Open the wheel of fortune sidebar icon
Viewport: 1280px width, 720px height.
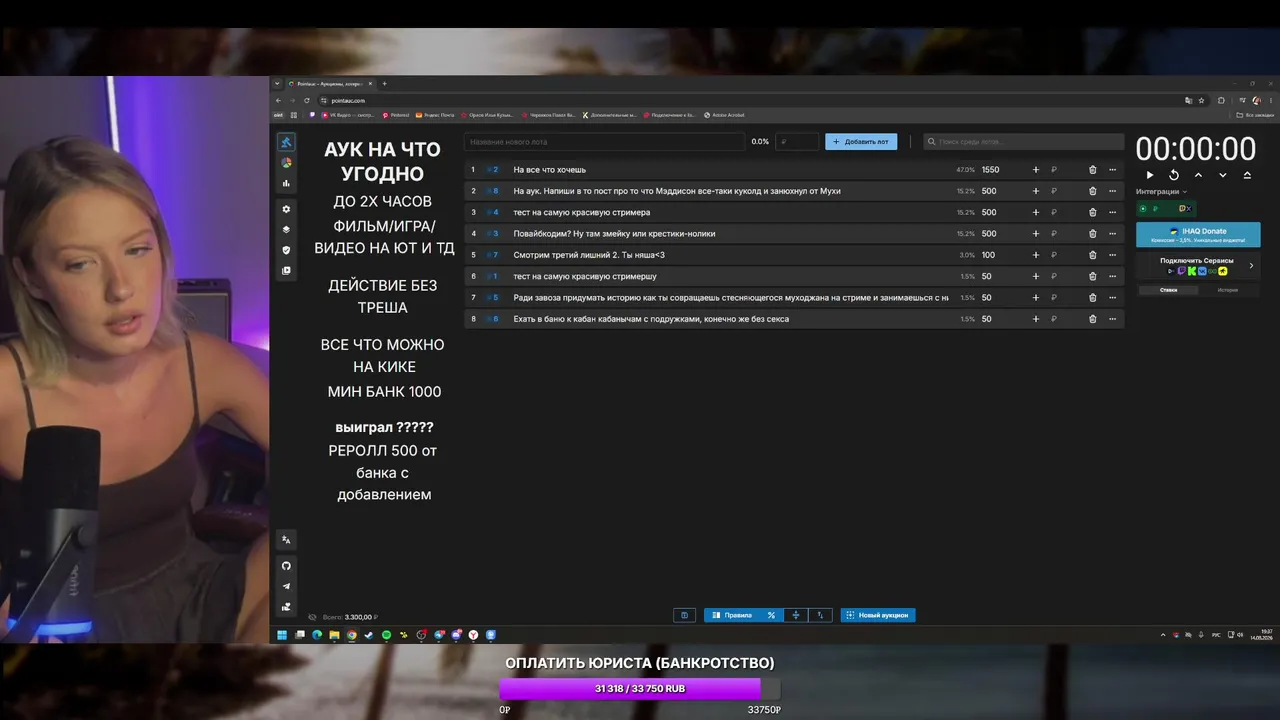(x=286, y=163)
